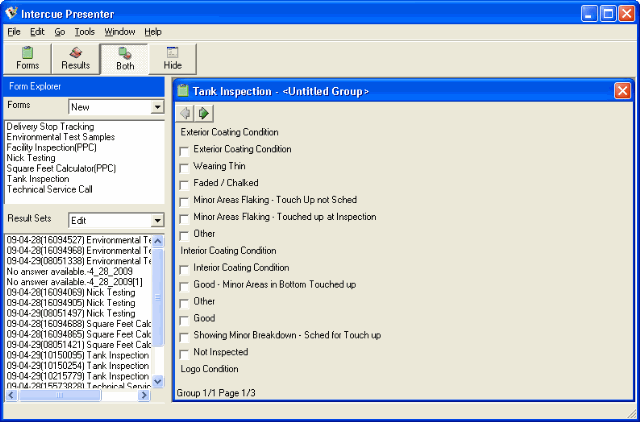
Task: Go to previous page with left arrow
Action: pos(185,113)
